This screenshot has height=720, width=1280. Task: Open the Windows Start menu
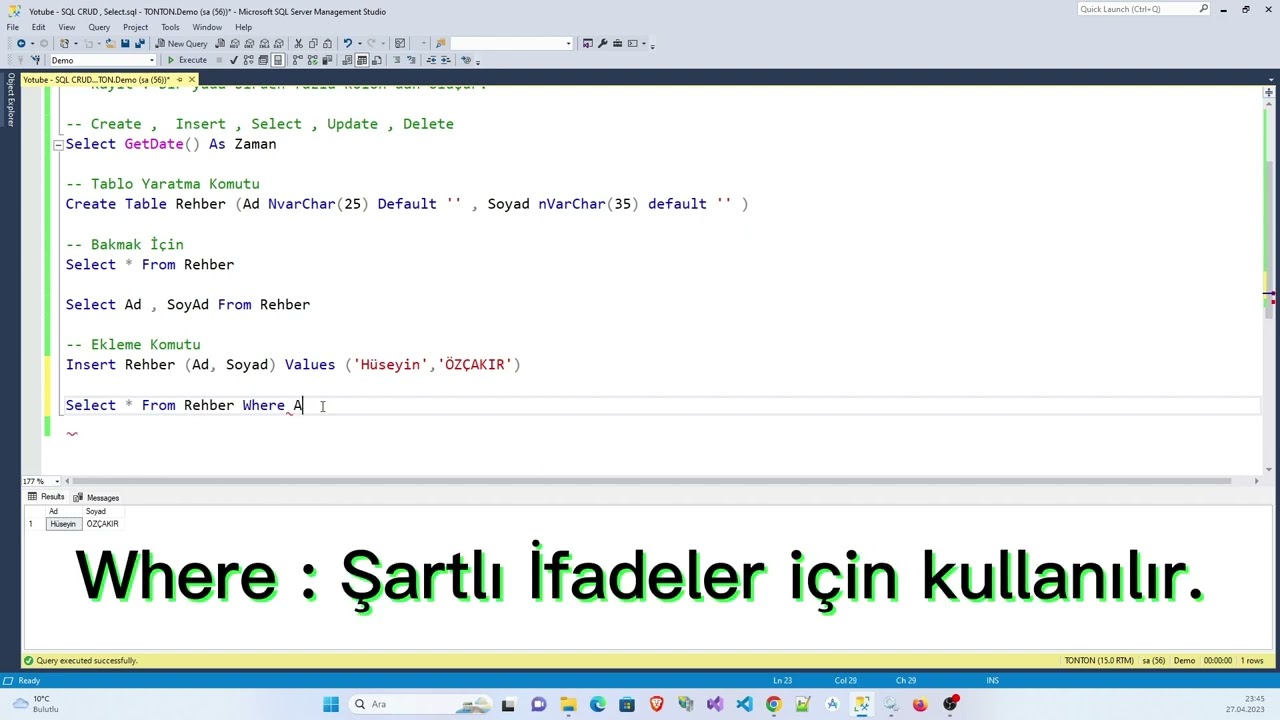[330, 704]
